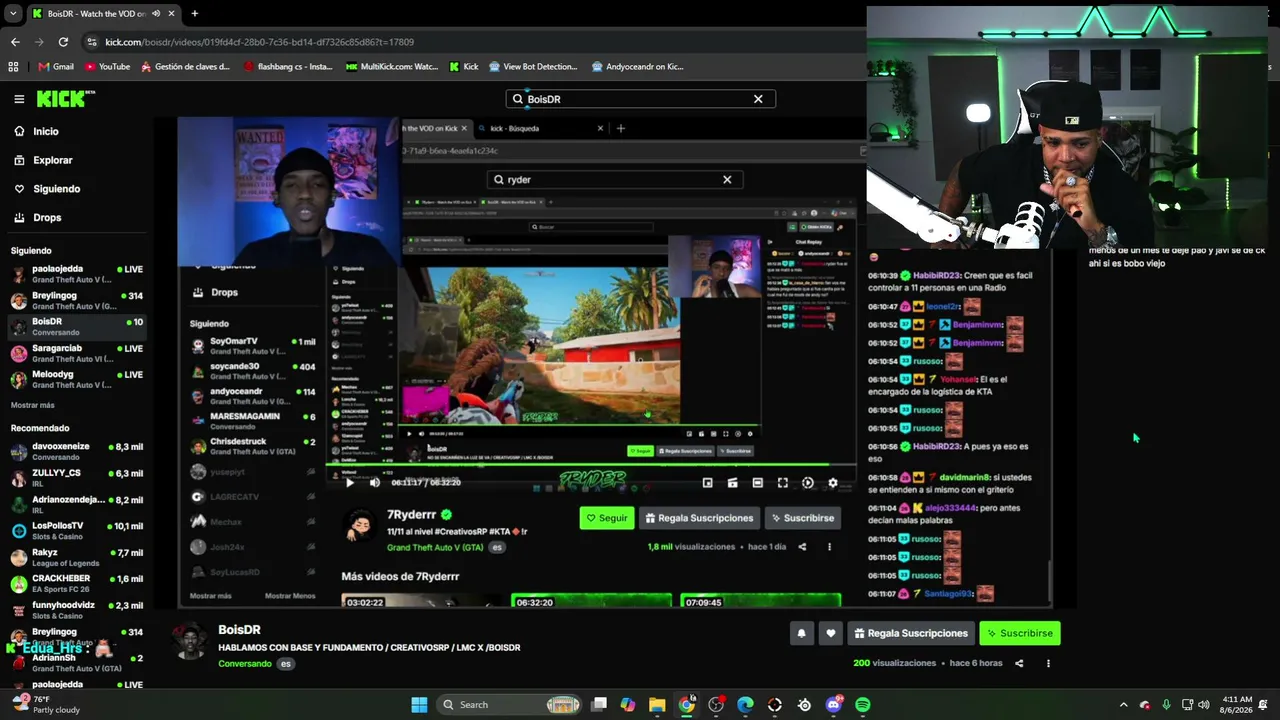Open the Windows Start menu
This screenshot has width=1280, height=720.
coord(419,705)
